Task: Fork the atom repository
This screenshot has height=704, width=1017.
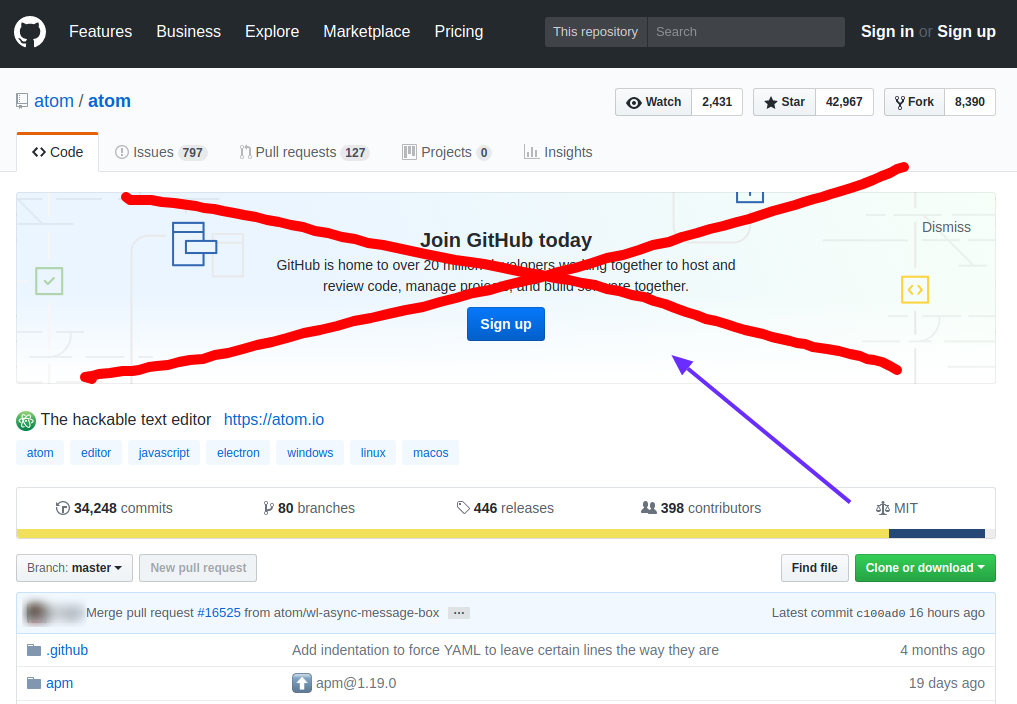Action: click(x=915, y=102)
